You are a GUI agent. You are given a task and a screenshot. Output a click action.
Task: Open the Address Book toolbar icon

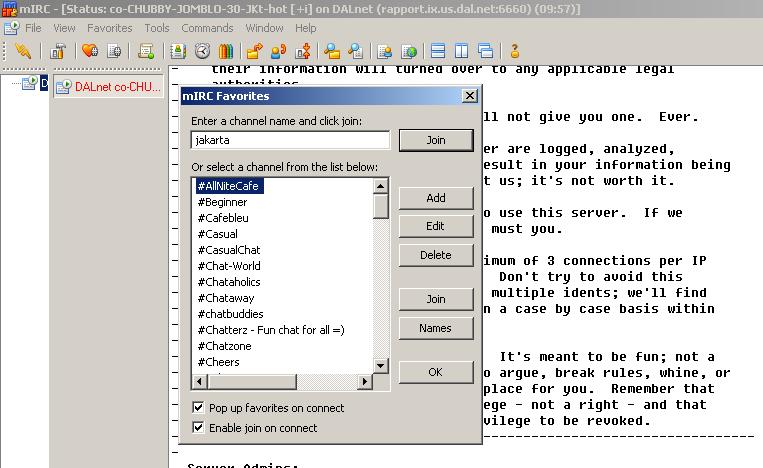[178, 51]
